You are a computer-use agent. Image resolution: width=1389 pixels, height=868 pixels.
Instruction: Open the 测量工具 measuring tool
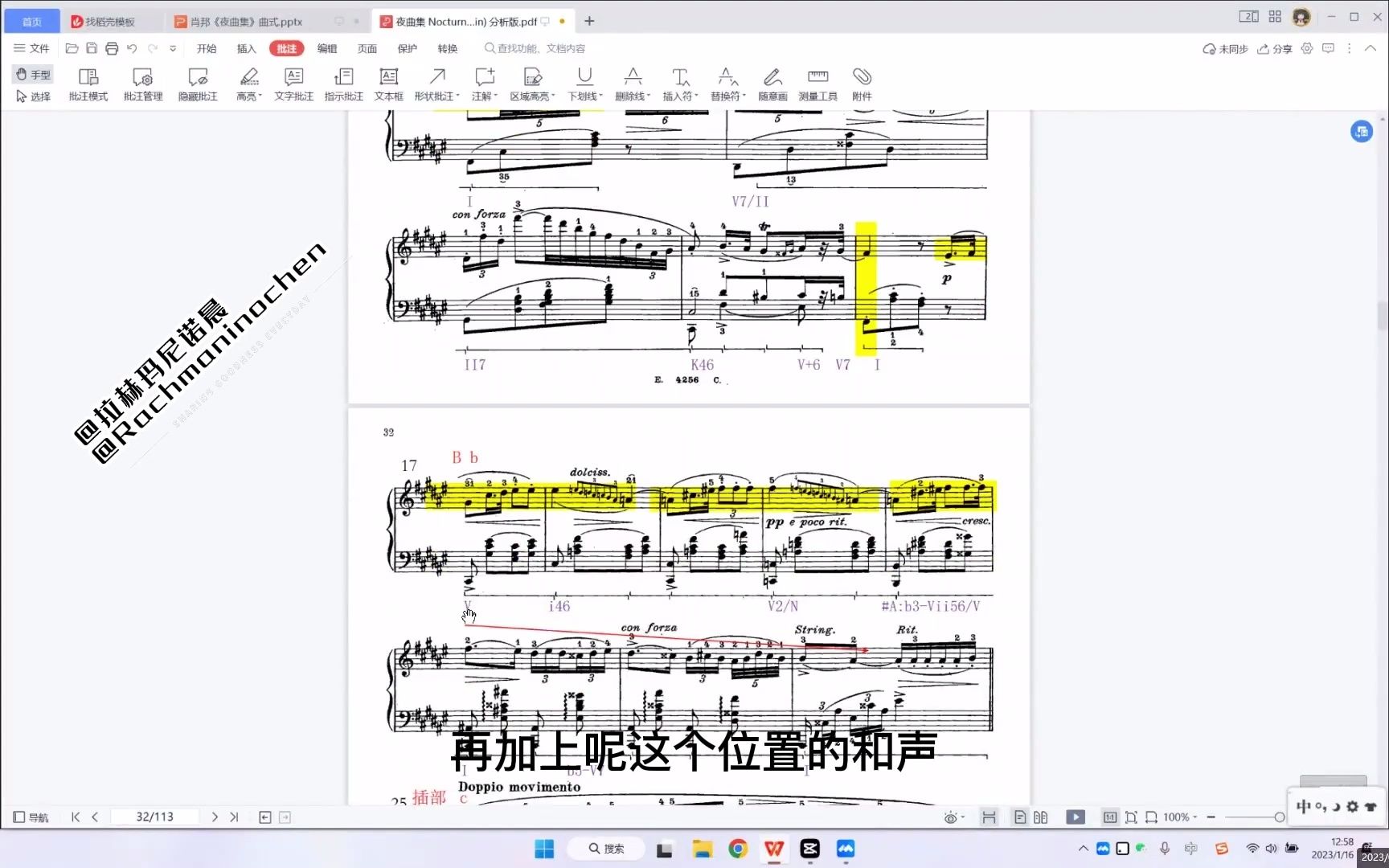point(818,85)
